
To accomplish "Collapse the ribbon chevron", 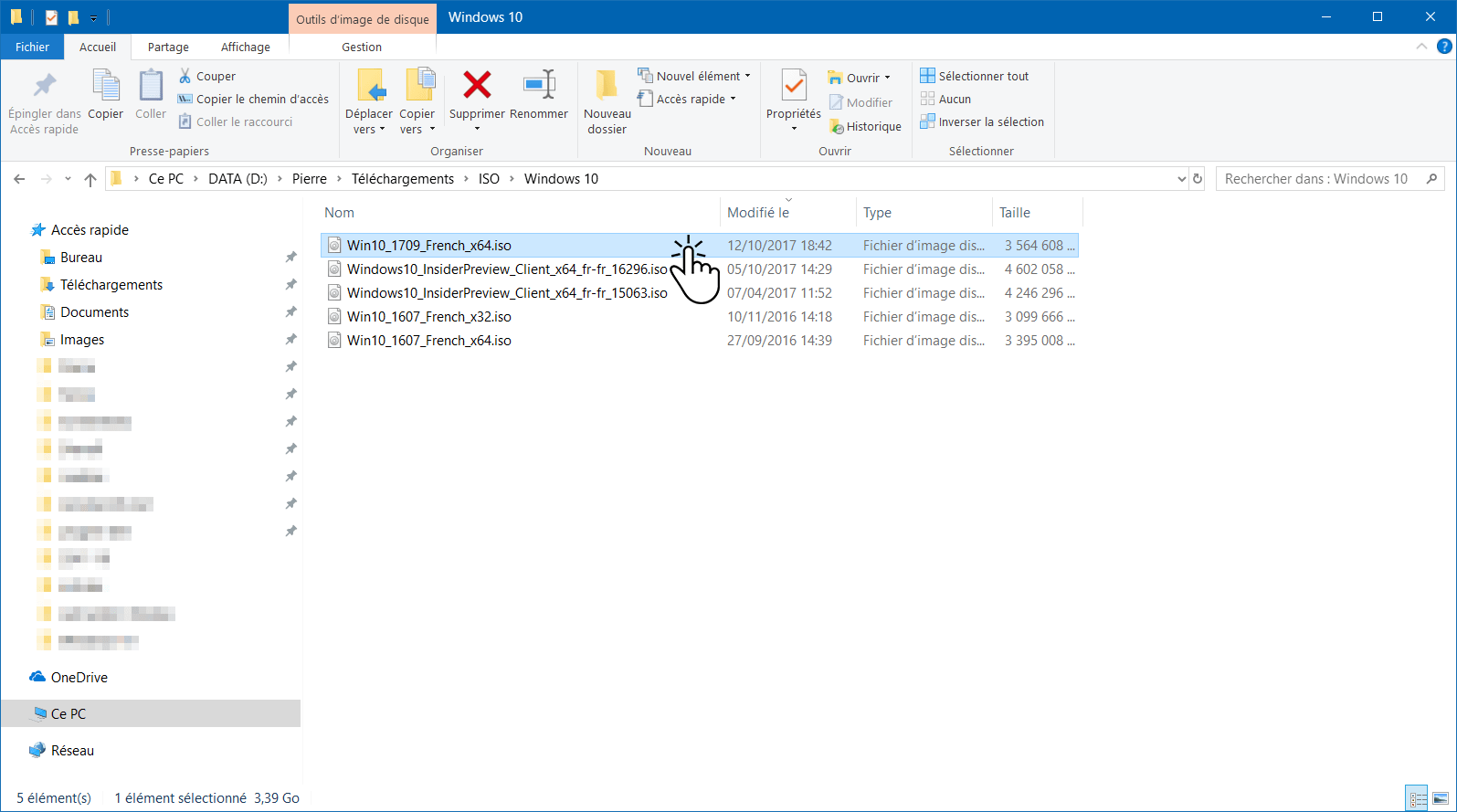I will [1421, 47].
